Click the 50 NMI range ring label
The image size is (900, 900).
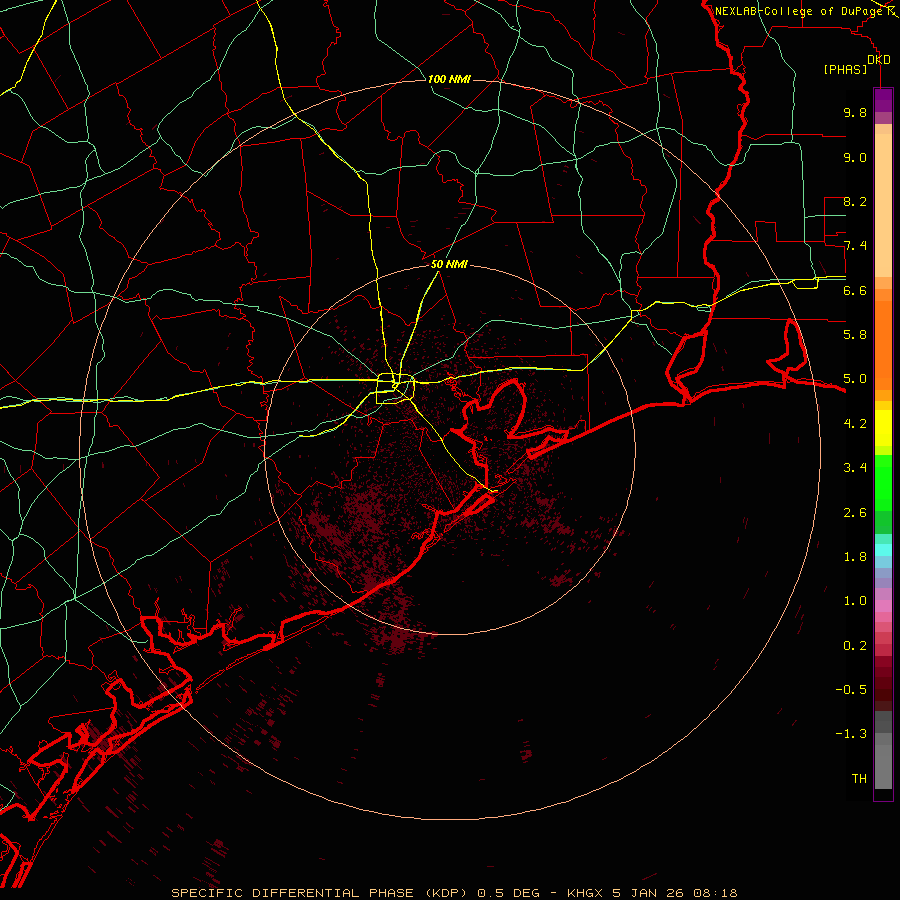449,265
